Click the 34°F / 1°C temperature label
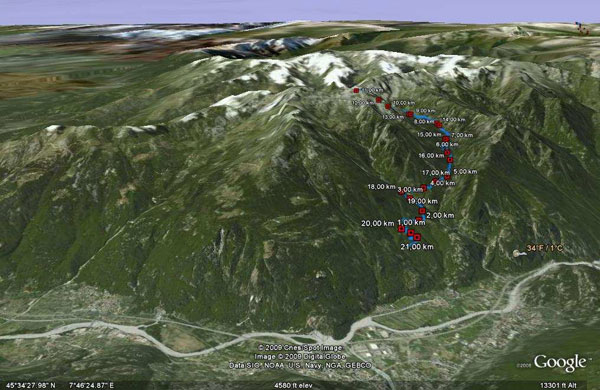Screen dimensions: 600x390 point(545,248)
